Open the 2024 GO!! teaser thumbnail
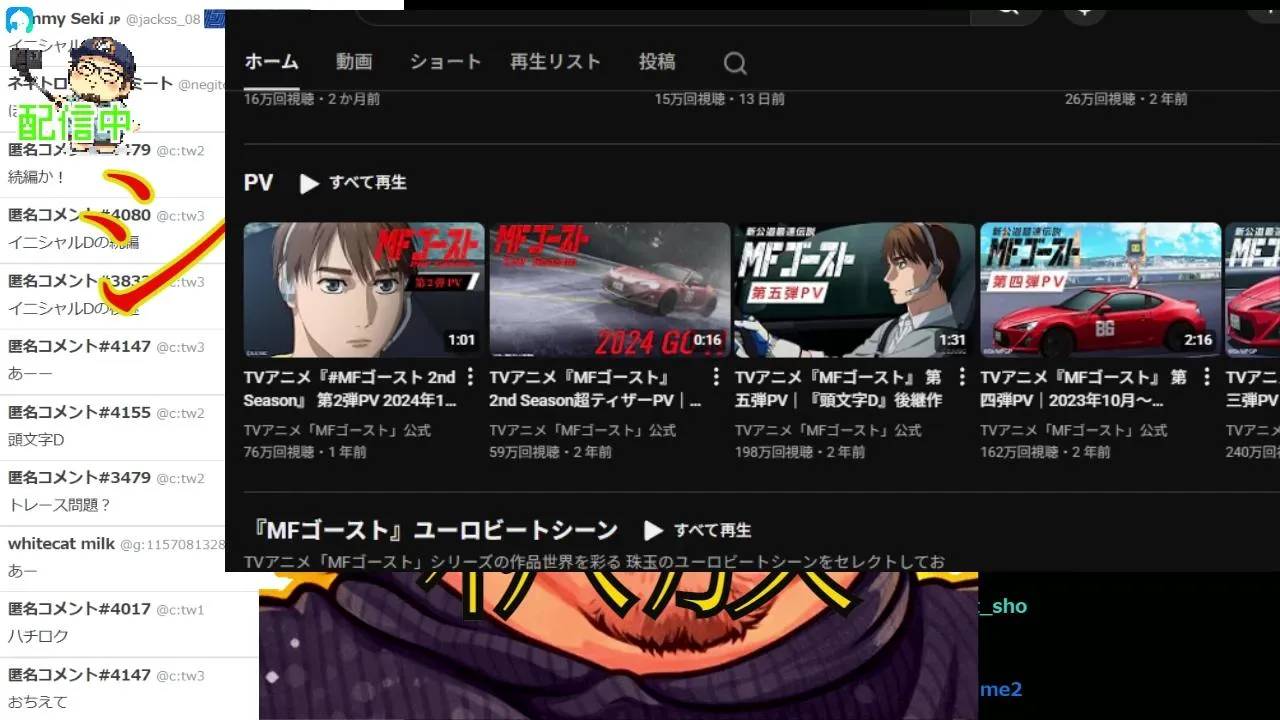Screen dimensions: 1280x720 click(x=609, y=290)
